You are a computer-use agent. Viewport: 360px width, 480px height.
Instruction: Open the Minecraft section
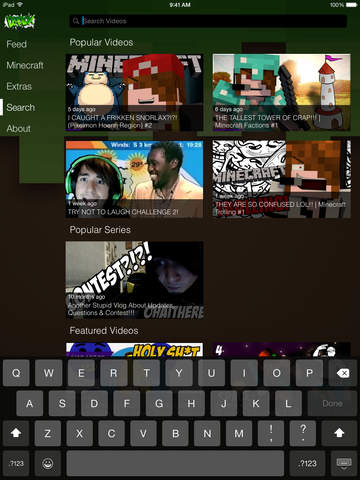(x=25, y=65)
